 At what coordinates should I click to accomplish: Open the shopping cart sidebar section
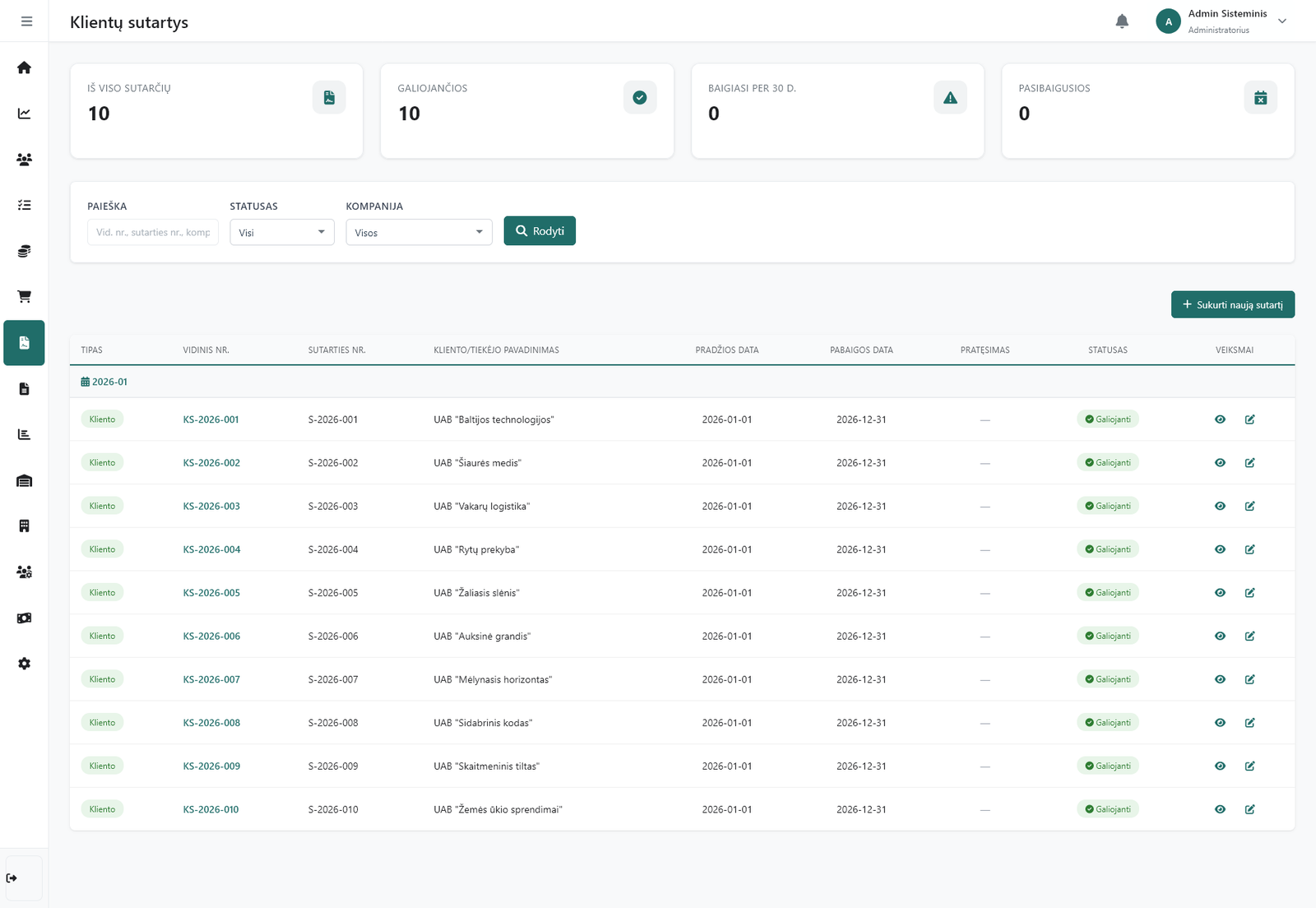(24, 296)
